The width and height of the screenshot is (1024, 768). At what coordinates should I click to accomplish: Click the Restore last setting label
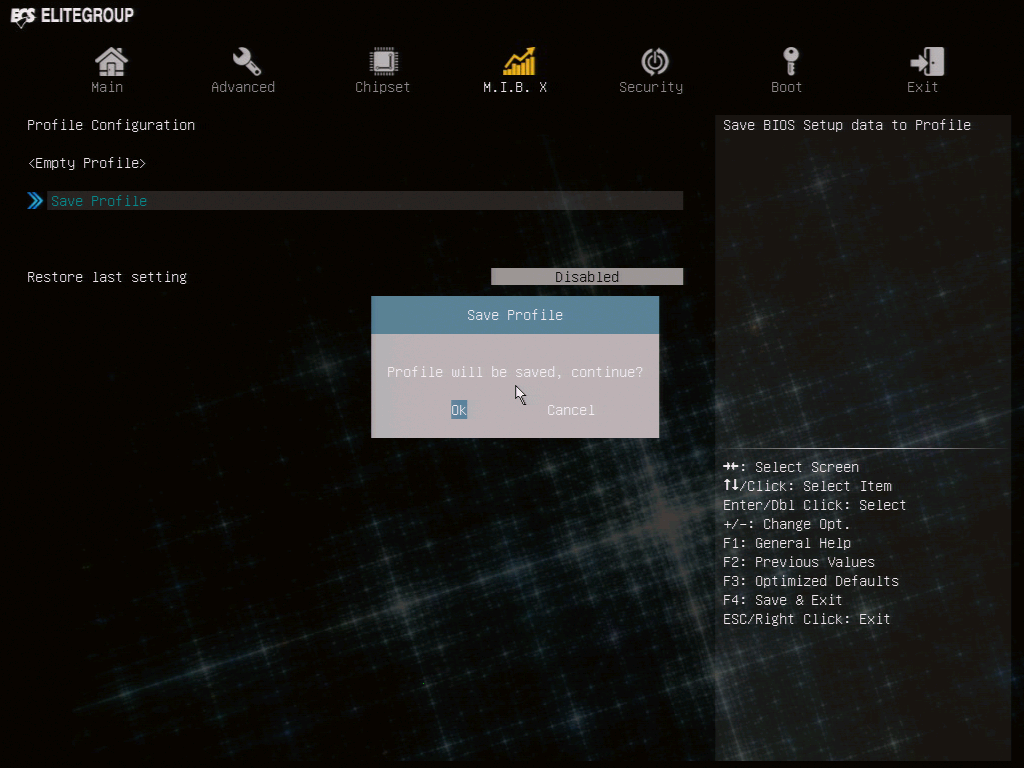pyautogui.click(x=107, y=277)
